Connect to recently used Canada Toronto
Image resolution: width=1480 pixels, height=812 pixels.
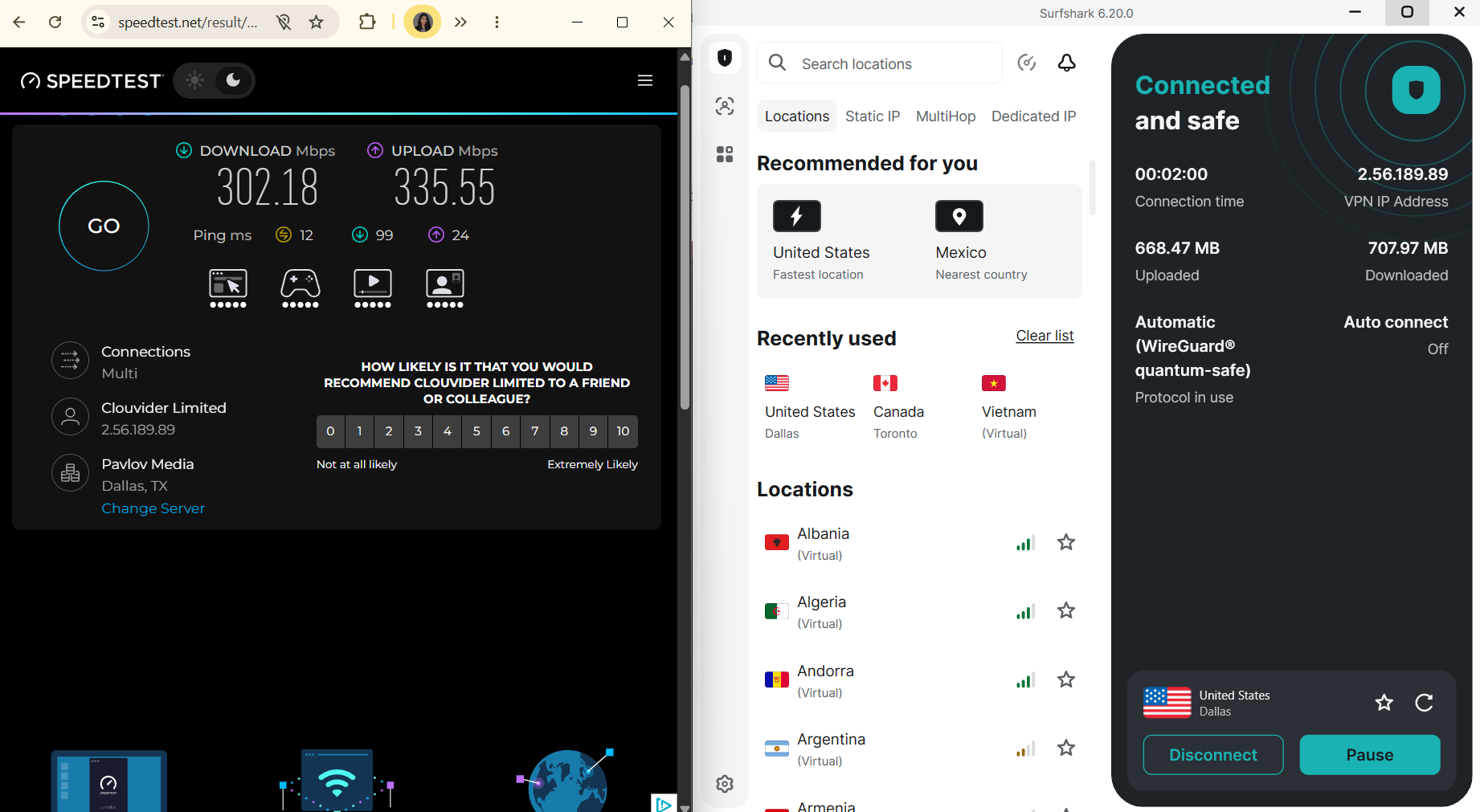pyautogui.click(x=898, y=407)
